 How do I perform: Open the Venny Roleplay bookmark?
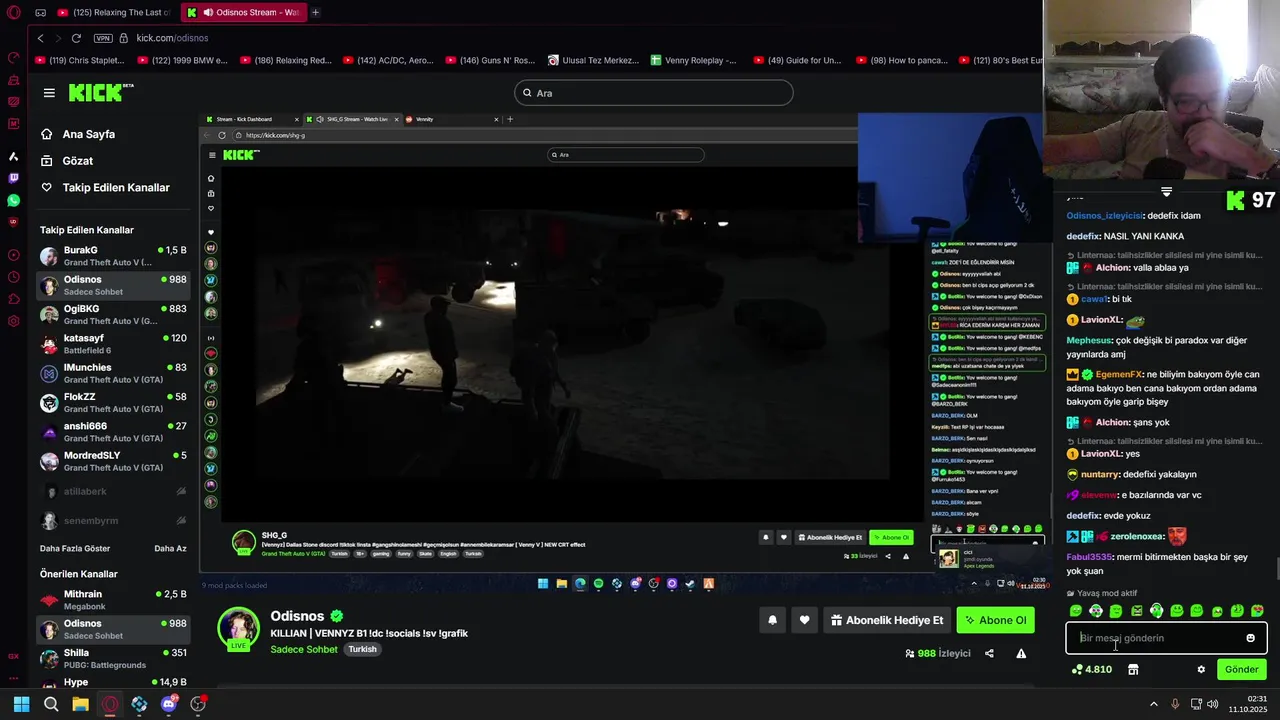pyautogui.click(x=693, y=60)
